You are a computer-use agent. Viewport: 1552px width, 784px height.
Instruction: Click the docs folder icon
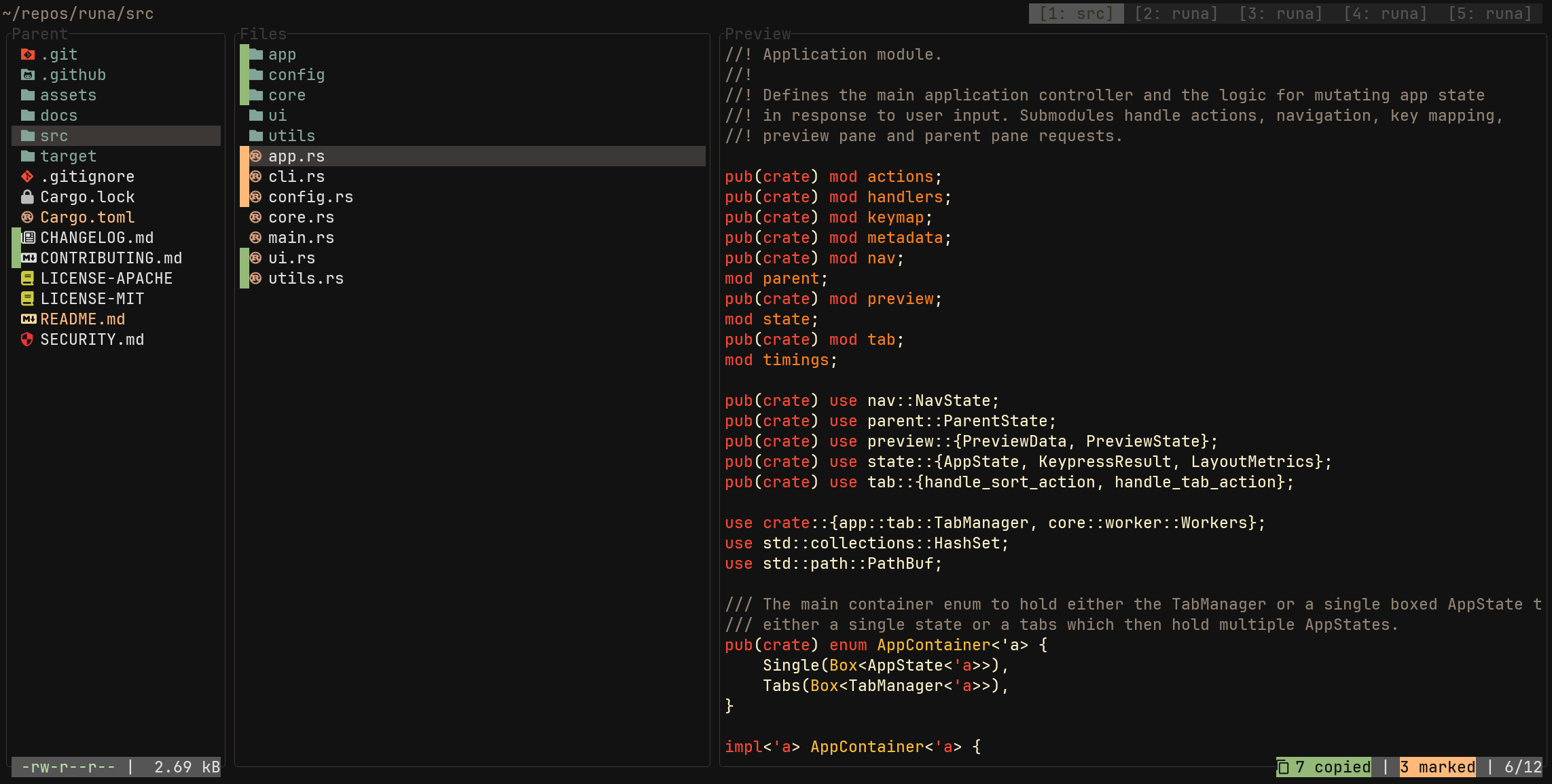[x=27, y=115]
